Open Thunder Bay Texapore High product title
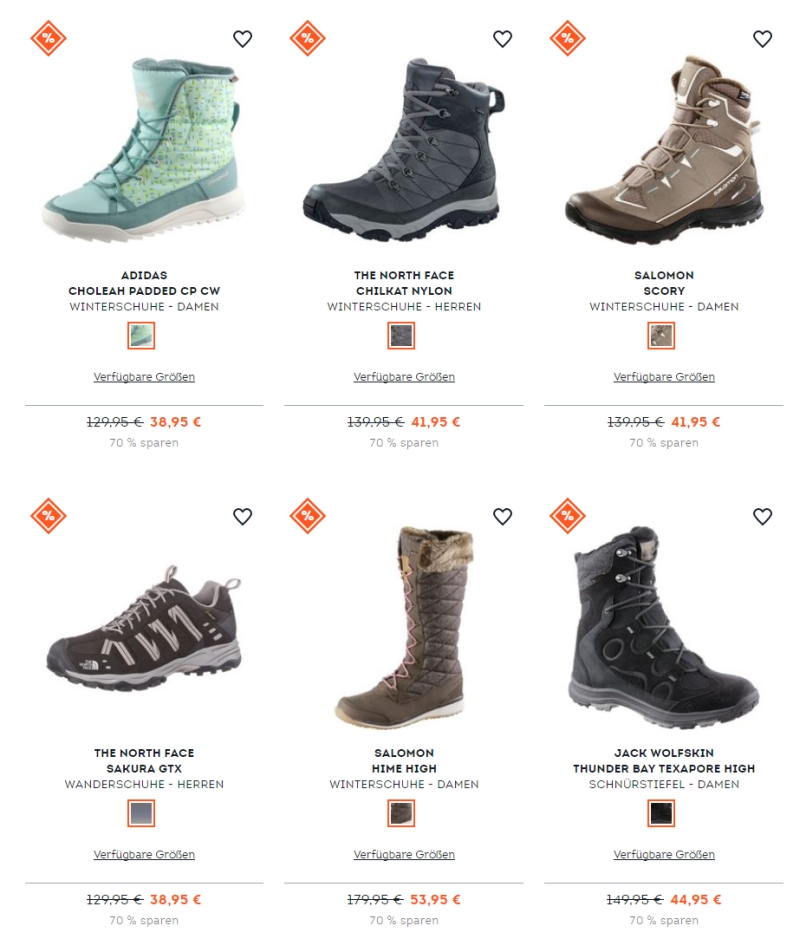This screenshot has height=939, width=800. tap(664, 768)
